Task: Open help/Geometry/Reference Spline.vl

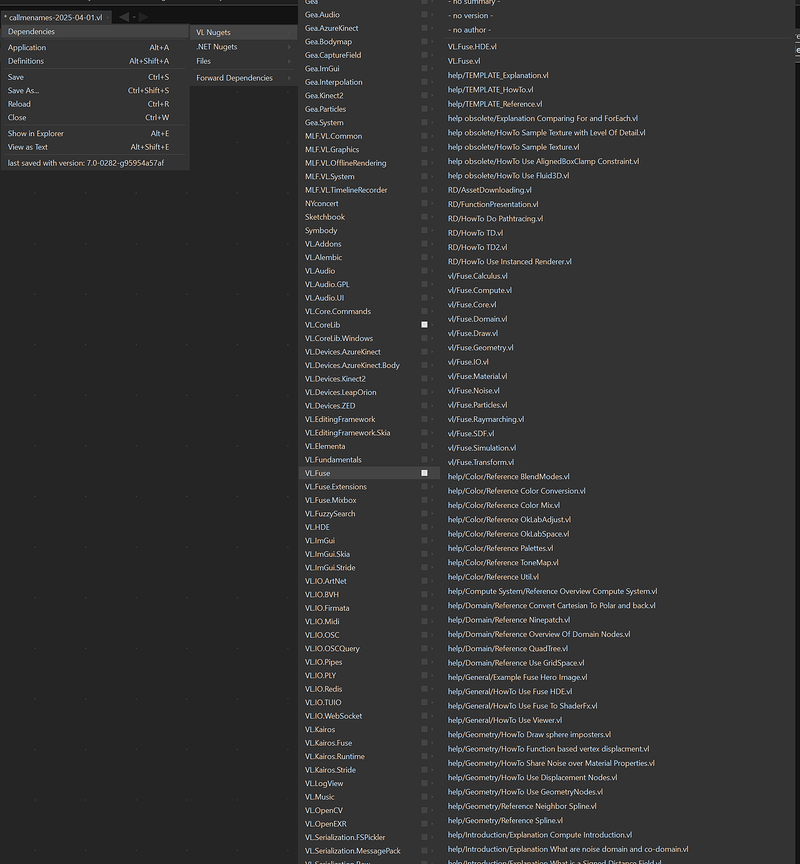Action: pyautogui.click(x=505, y=820)
